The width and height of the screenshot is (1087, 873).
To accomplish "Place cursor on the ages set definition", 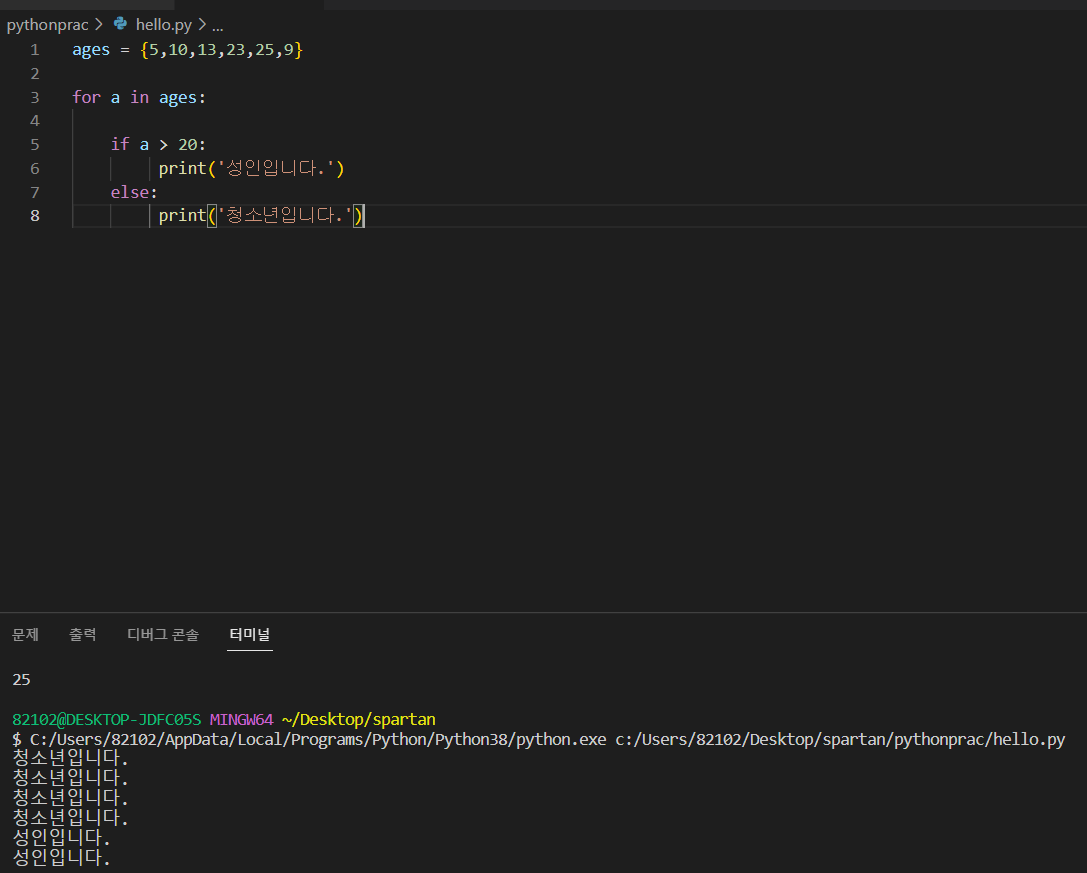I will click(x=187, y=50).
